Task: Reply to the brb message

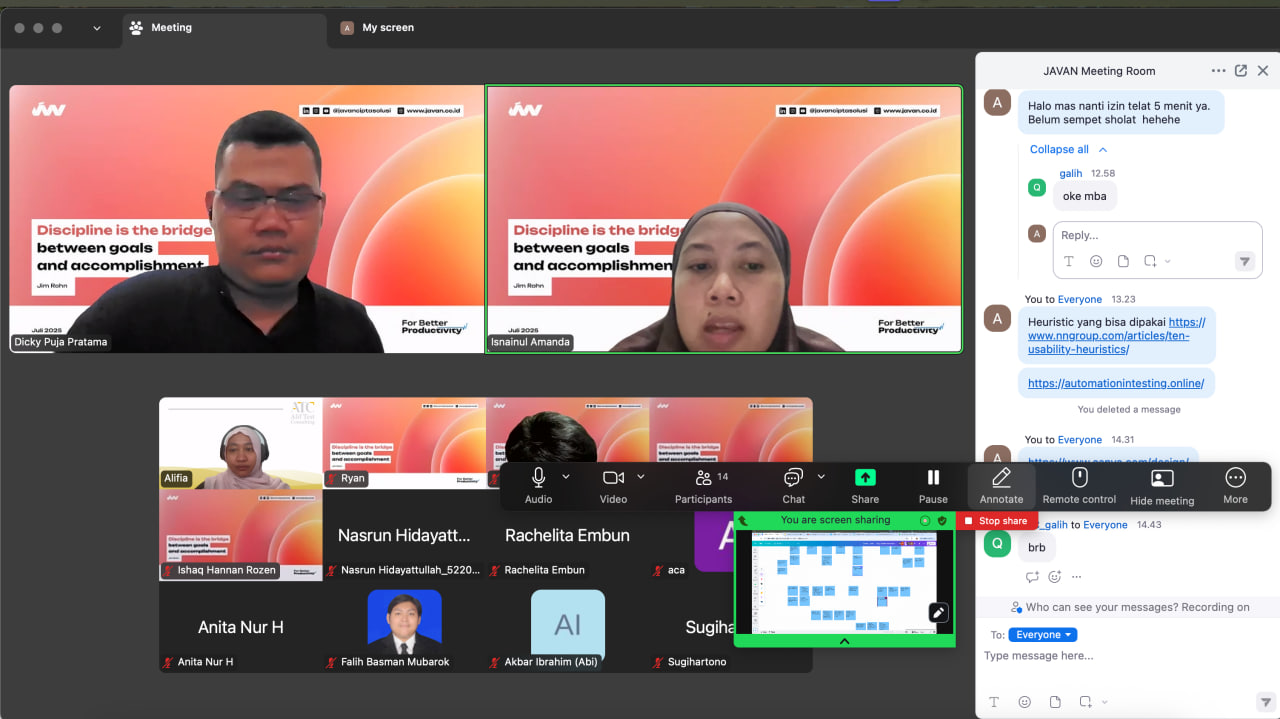Action: (x=1033, y=577)
